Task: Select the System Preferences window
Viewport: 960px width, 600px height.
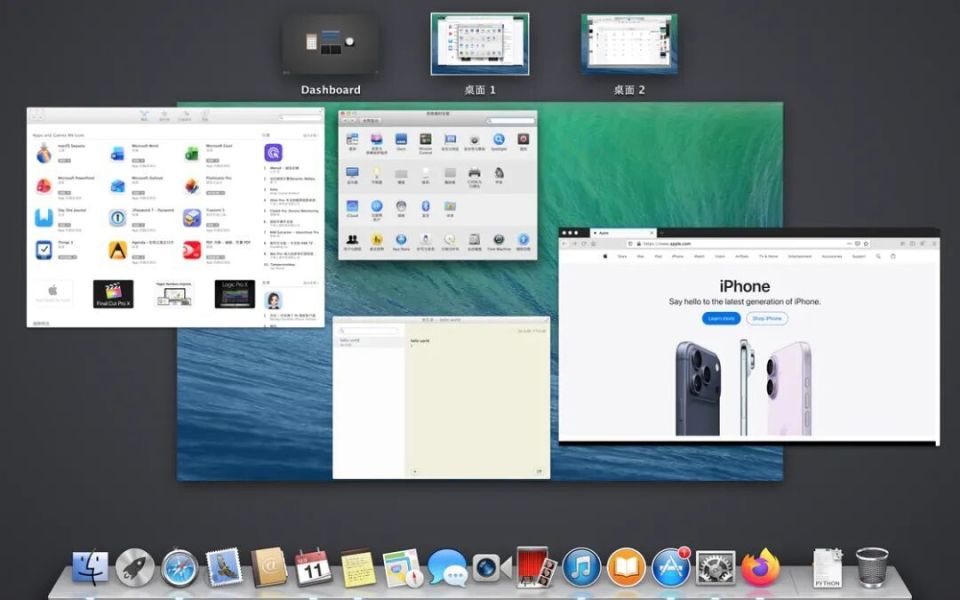Action: pos(438,185)
